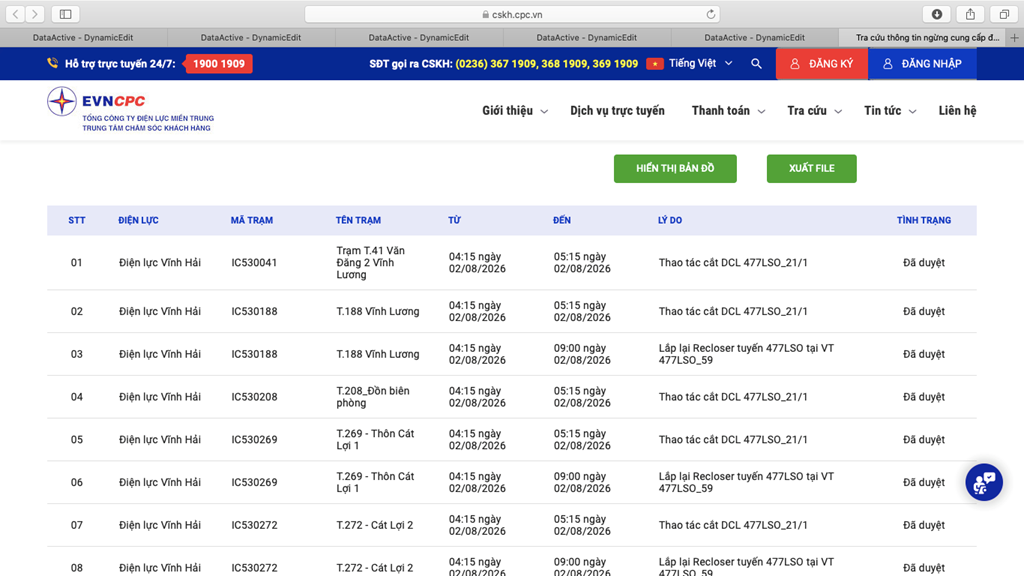The height and width of the screenshot is (576, 1024).
Task: Reload the page via refresh icon
Action: coord(711,14)
